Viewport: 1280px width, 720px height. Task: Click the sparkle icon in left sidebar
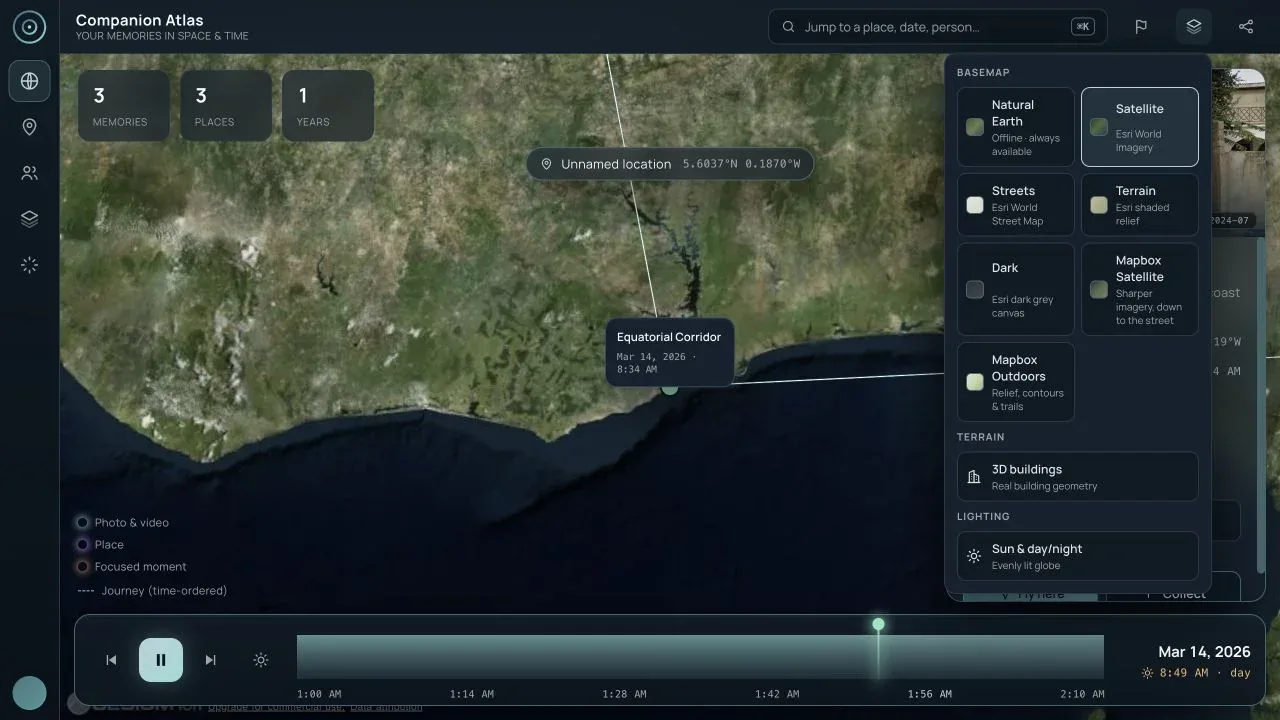click(29, 265)
